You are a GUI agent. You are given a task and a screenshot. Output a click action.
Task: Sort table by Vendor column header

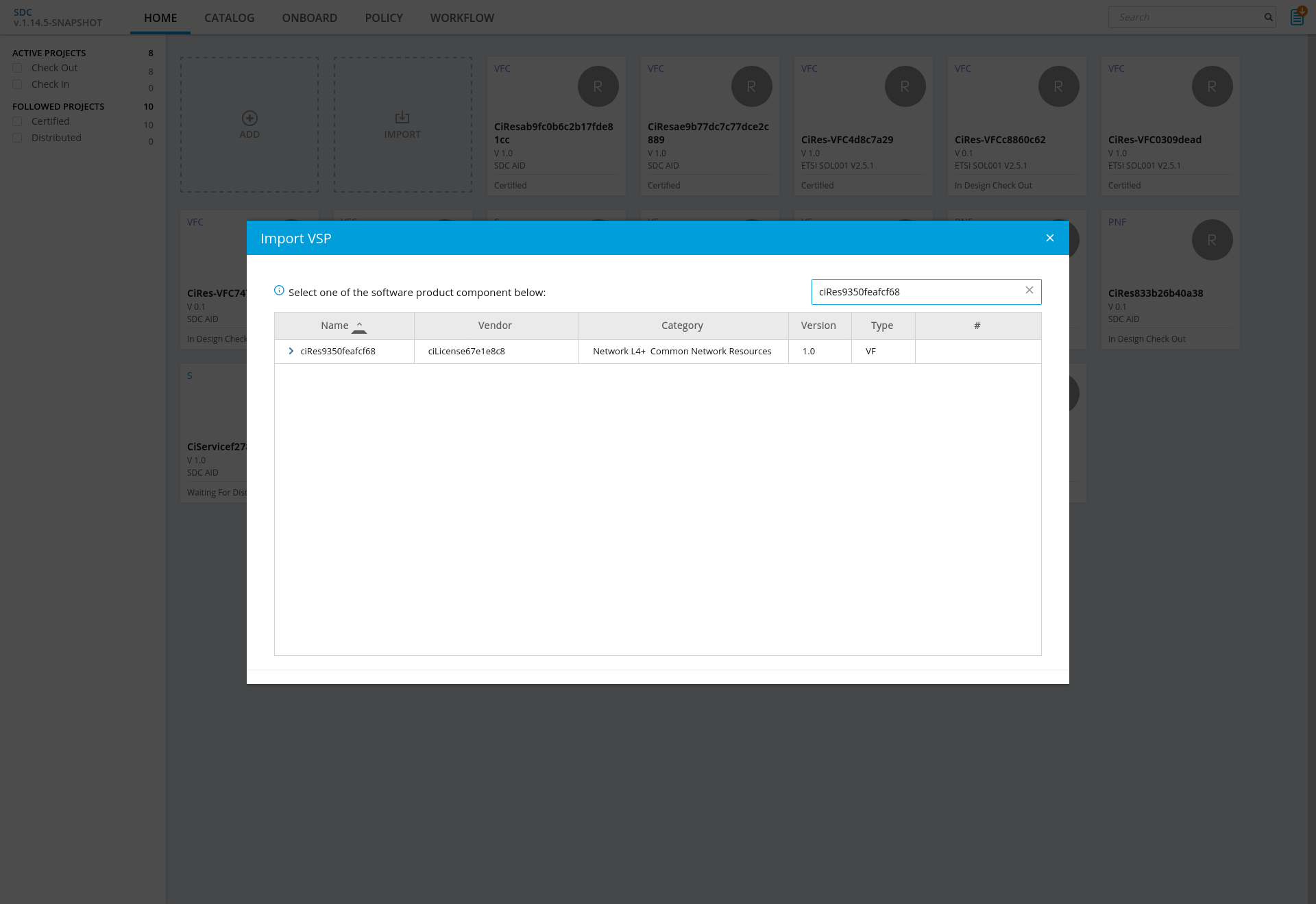(x=495, y=326)
